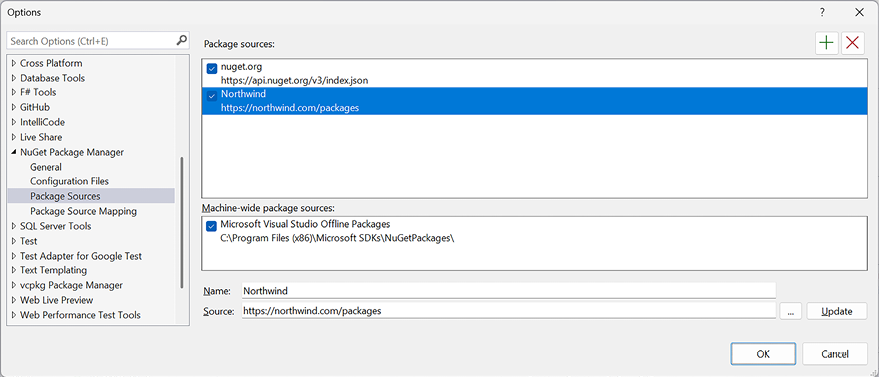The height and width of the screenshot is (377, 879).
Task: Select the IntelliCode options category
Action: (42, 122)
